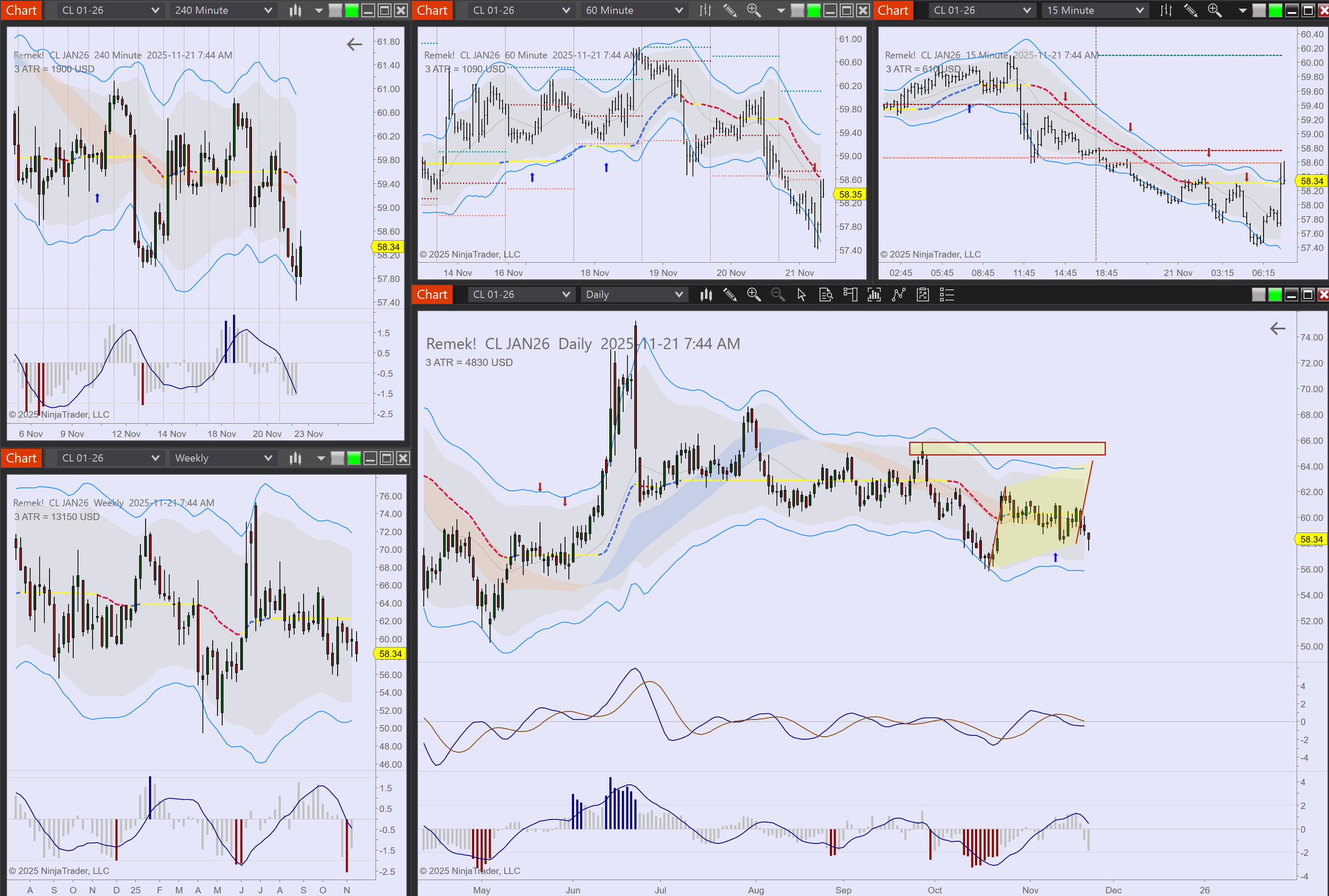Toggle green link button on Weekly chart
The image size is (1329, 896).
tap(354, 458)
